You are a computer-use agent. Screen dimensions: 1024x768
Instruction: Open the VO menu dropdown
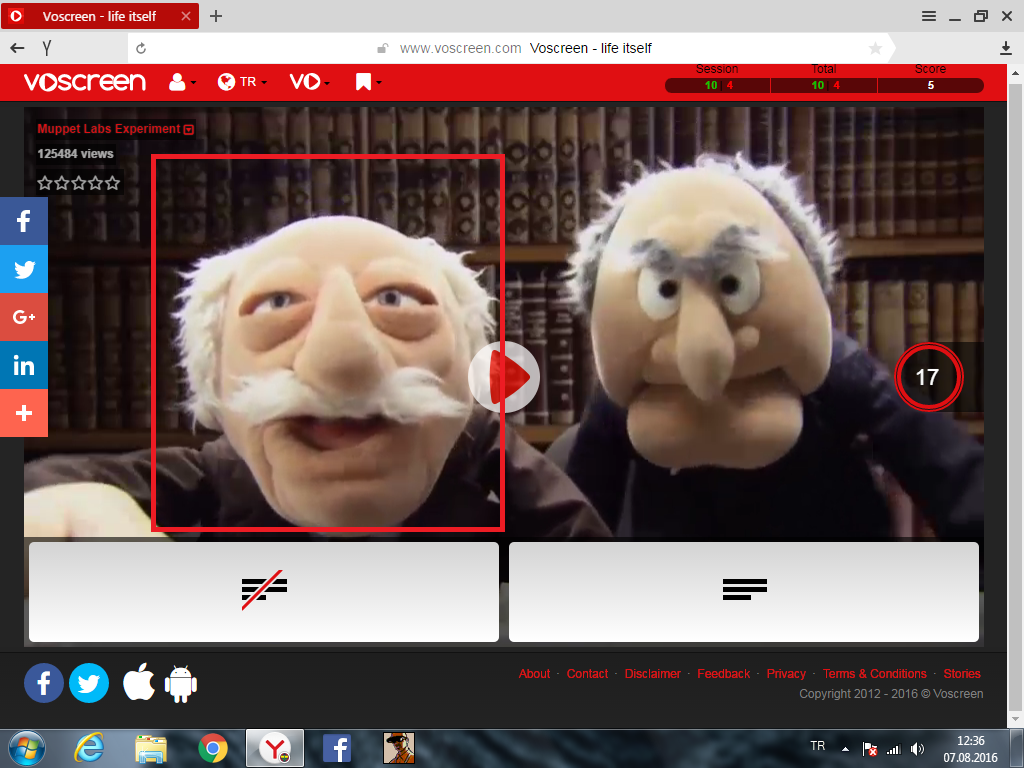310,82
